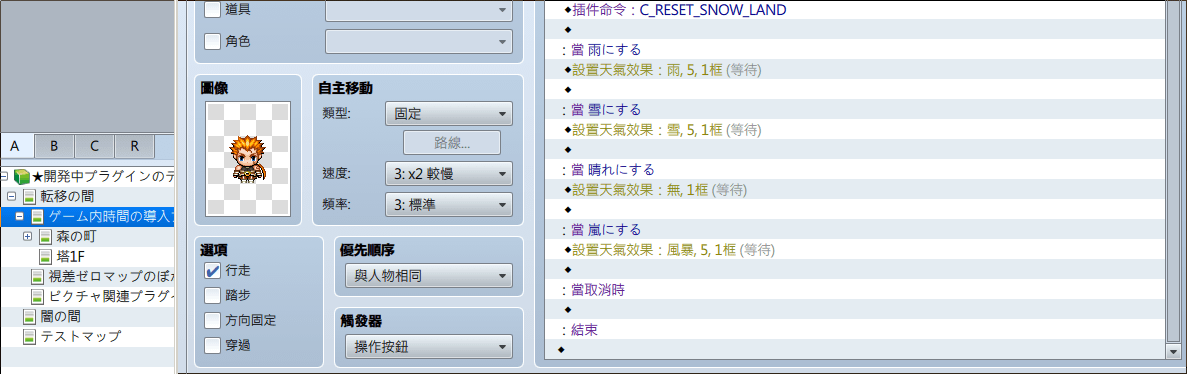This screenshot has height=374, width=1187.
Task: Check the 方向固定 option
Action: 213,320
